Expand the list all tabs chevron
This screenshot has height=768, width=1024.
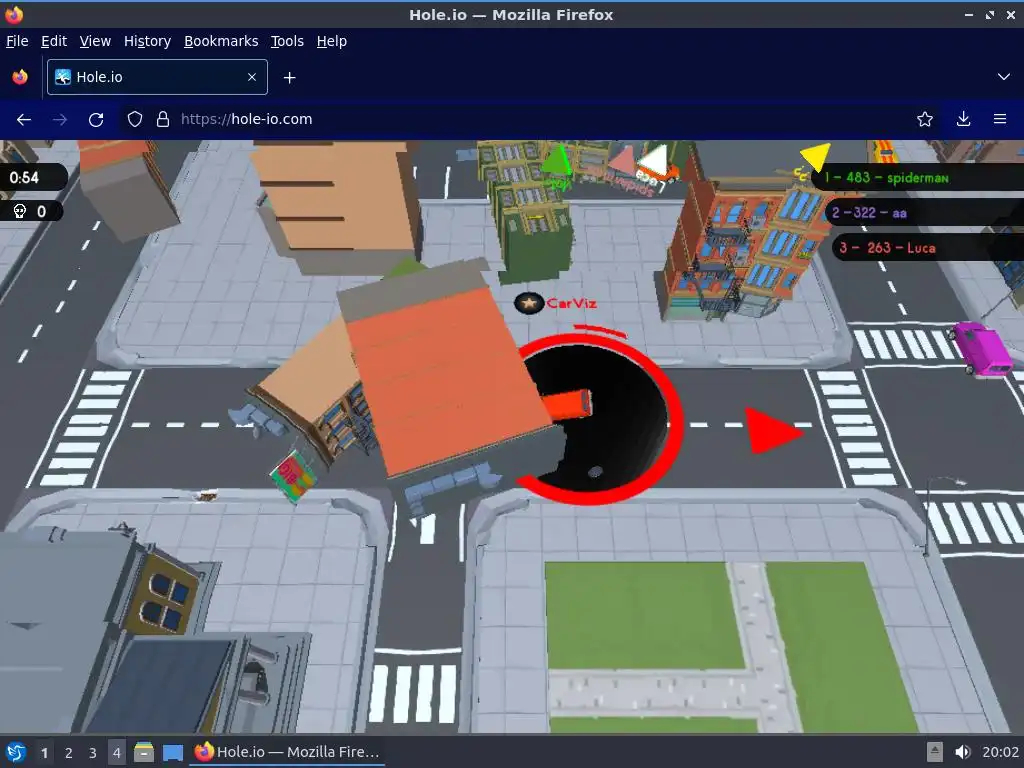[1004, 77]
